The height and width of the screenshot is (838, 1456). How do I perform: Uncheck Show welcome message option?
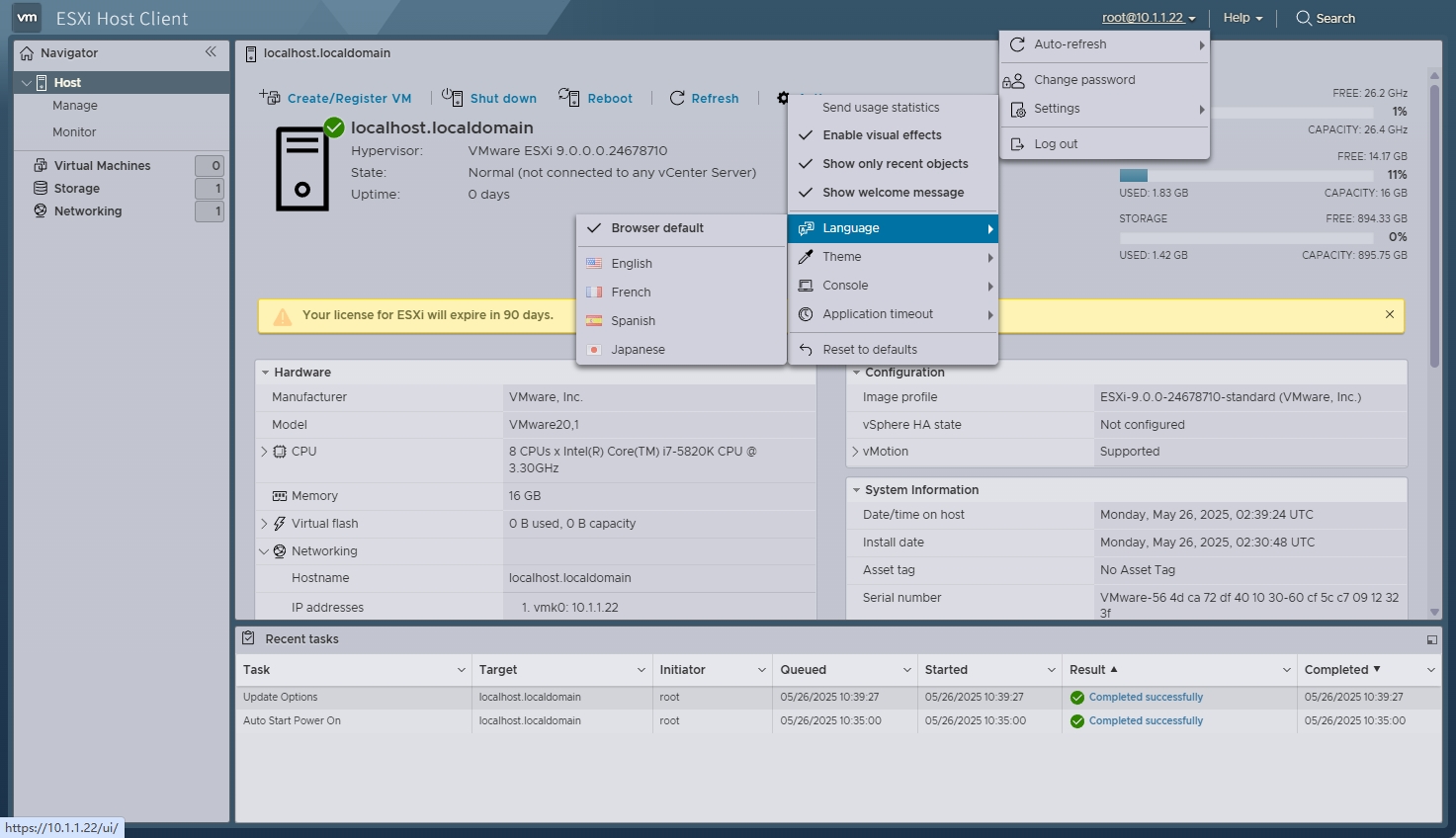pyautogui.click(x=893, y=193)
